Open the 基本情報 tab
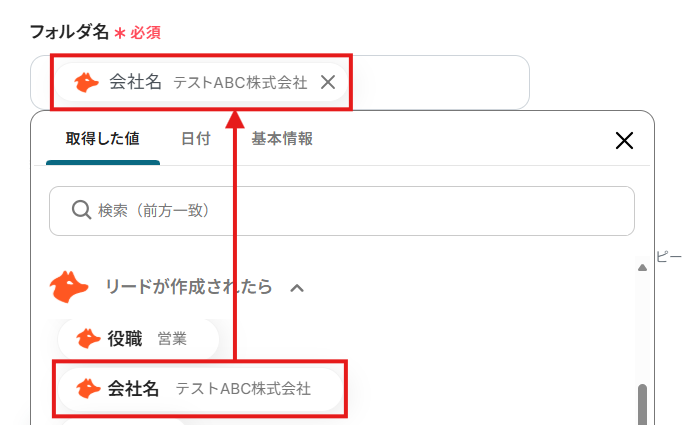 (282, 139)
